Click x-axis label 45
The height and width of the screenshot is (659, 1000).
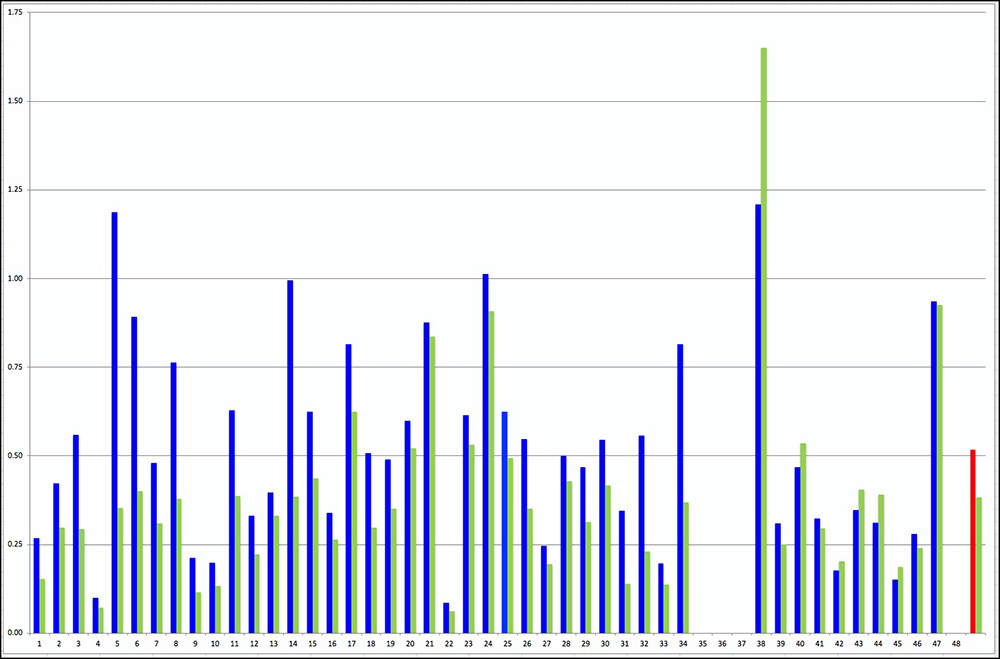click(x=897, y=644)
